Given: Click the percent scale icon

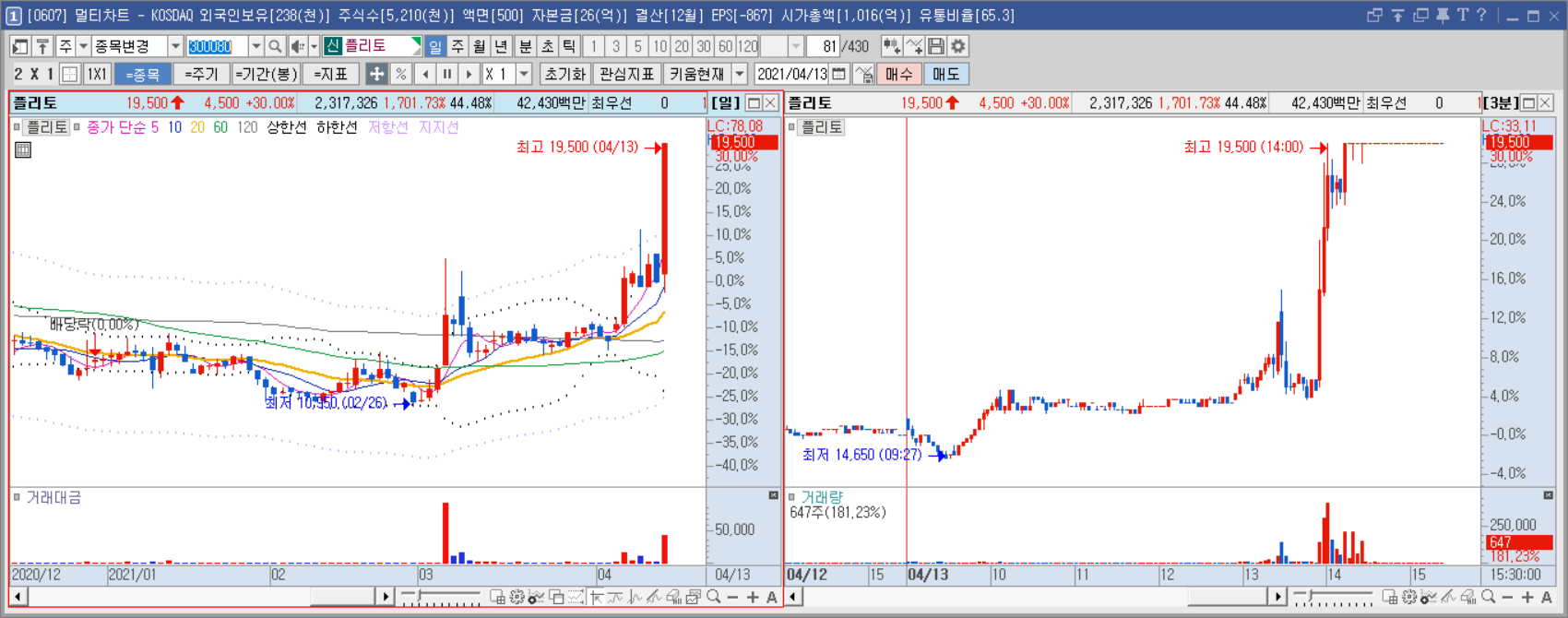Looking at the screenshot, I should point(400,74).
